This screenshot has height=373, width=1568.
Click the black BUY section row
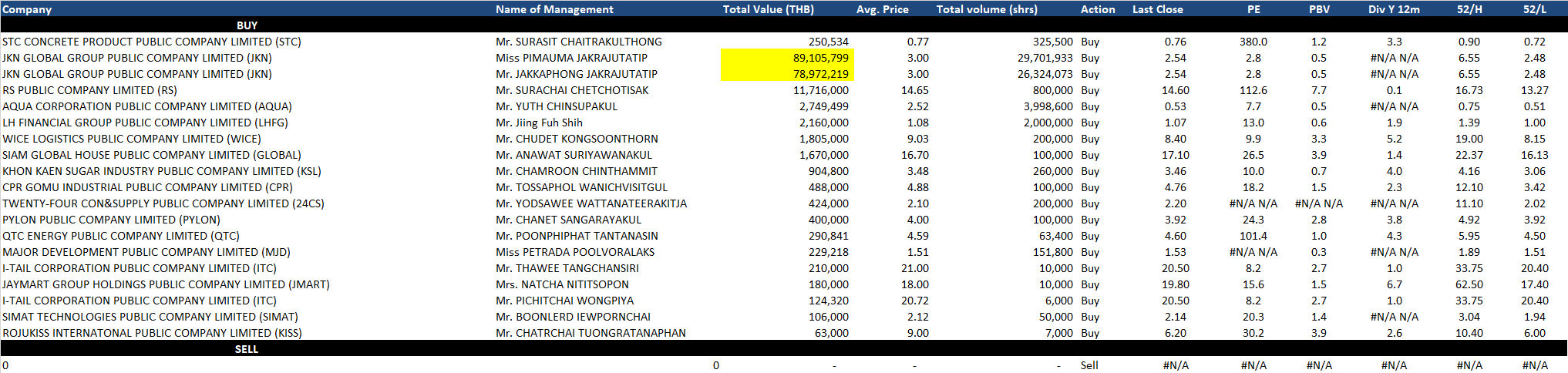tap(247, 25)
